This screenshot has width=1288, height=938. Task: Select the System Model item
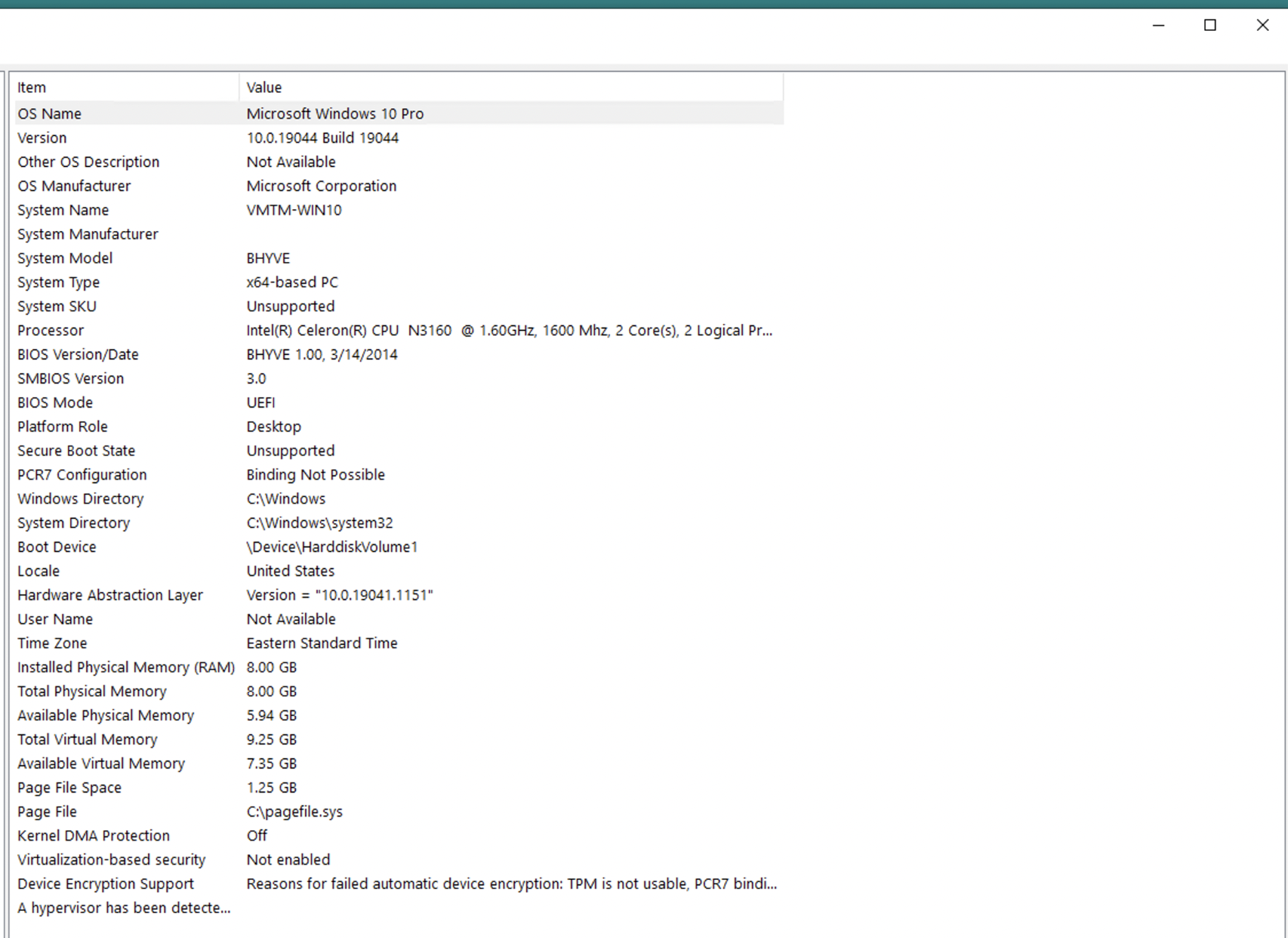[65, 258]
